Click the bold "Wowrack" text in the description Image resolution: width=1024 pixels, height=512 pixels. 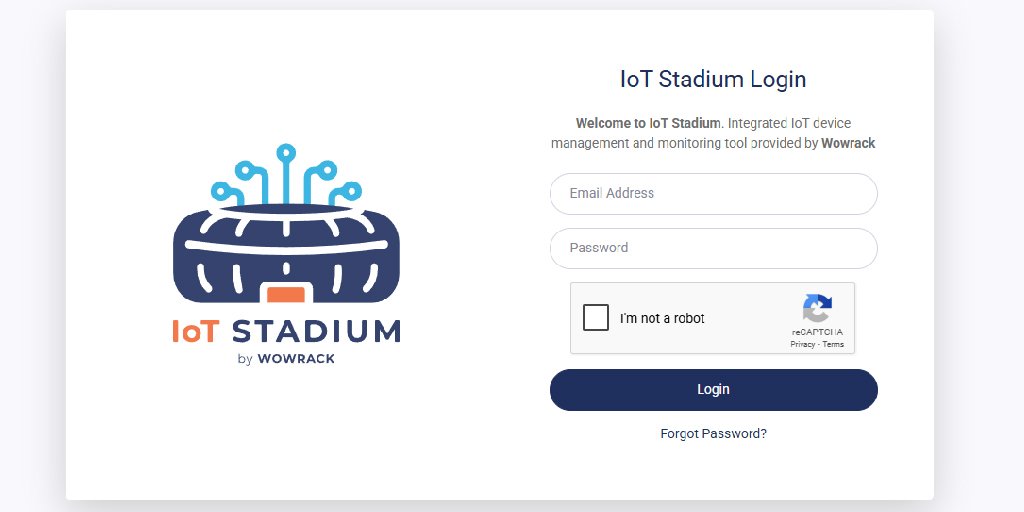pyautogui.click(x=848, y=143)
